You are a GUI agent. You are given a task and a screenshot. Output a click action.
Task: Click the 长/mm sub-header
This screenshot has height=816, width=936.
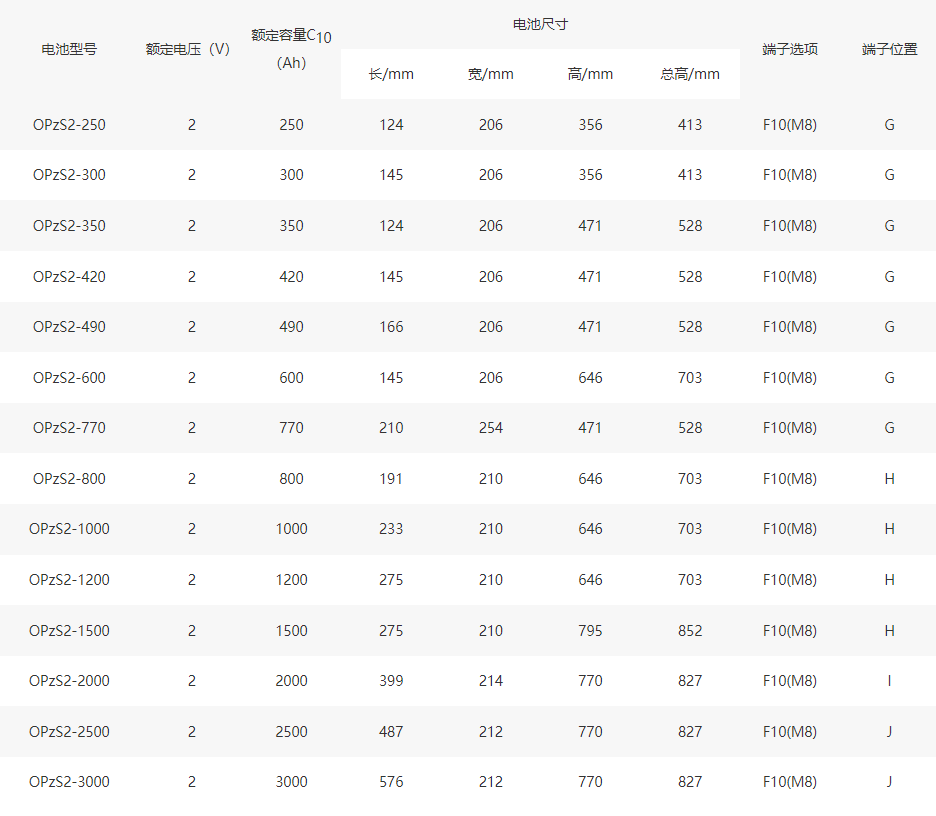391,74
